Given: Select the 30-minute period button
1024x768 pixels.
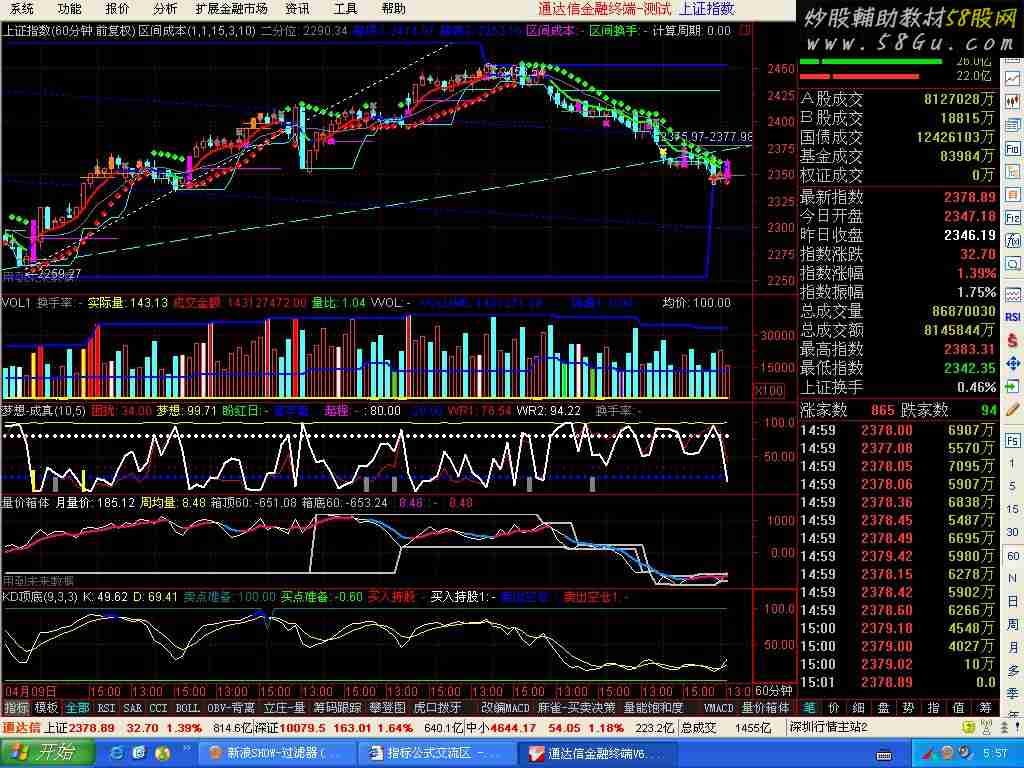Looking at the screenshot, I should tap(1013, 533).
